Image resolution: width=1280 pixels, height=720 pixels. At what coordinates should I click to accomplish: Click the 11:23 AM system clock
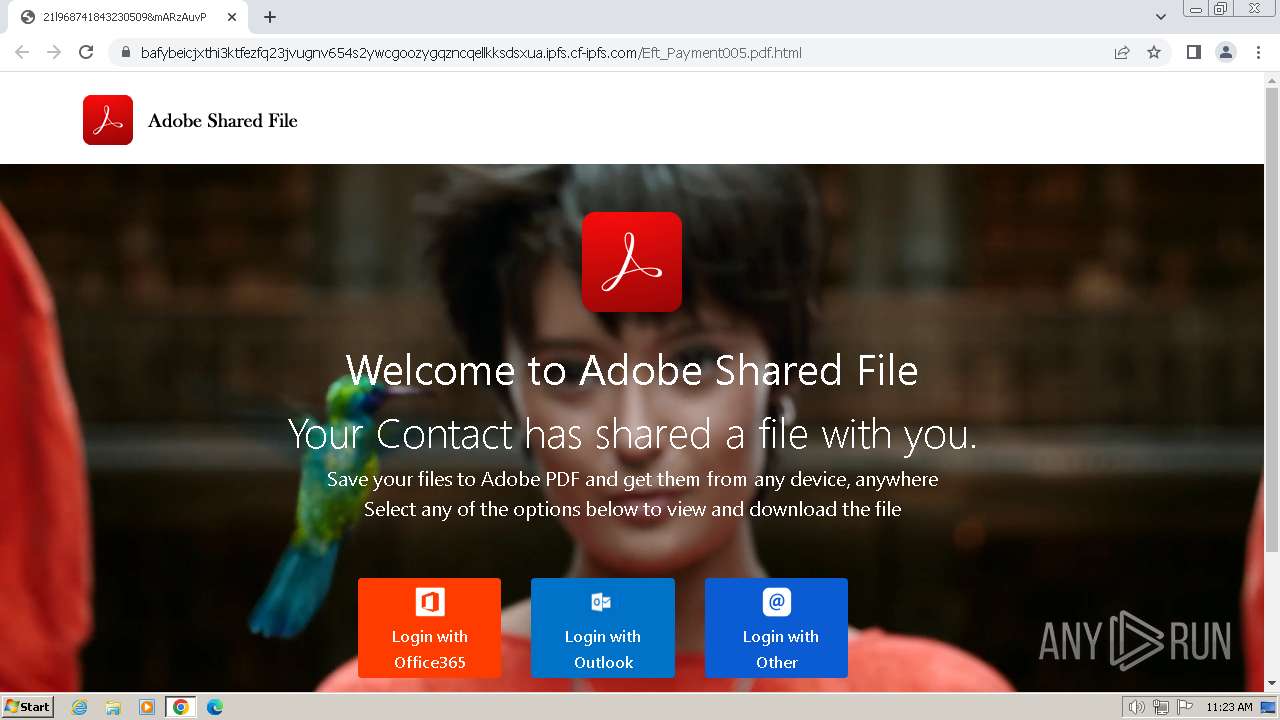pyautogui.click(x=1229, y=707)
